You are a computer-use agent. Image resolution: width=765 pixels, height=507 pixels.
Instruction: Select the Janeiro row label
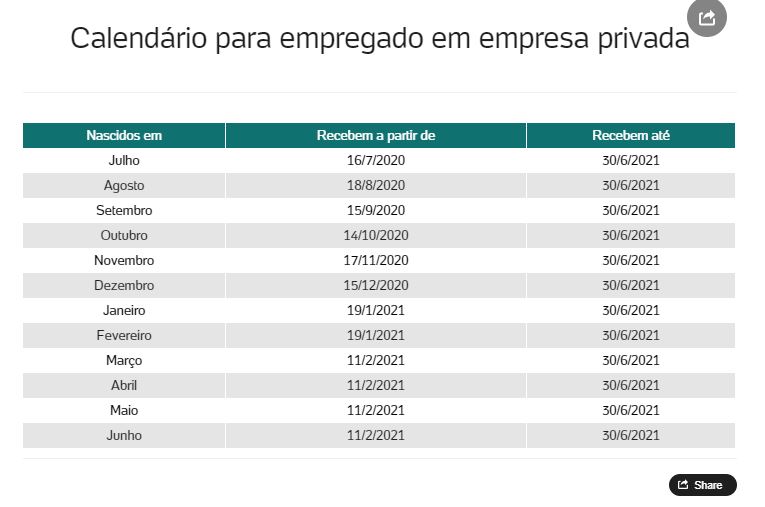[124, 310]
